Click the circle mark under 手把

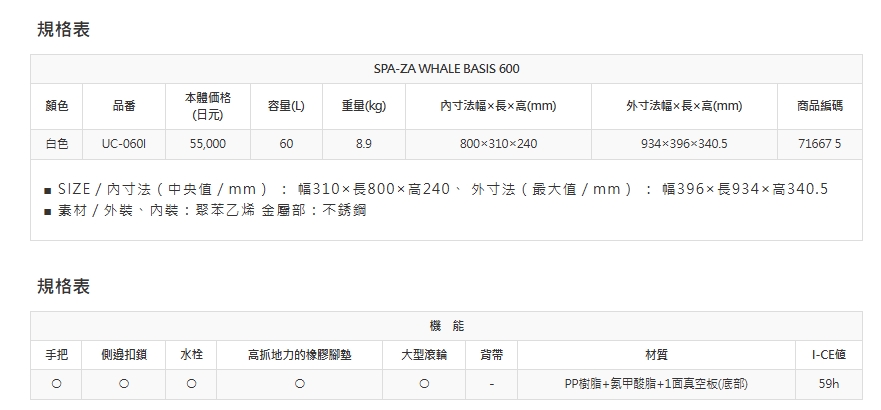[x=57, y=384]
